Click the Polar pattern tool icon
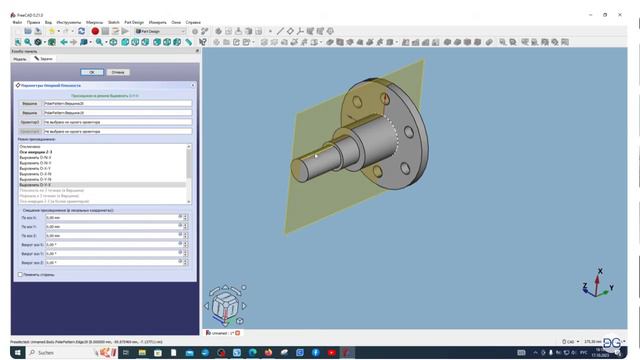The width and height of the screenshot is (640, 360). [425, 42]
